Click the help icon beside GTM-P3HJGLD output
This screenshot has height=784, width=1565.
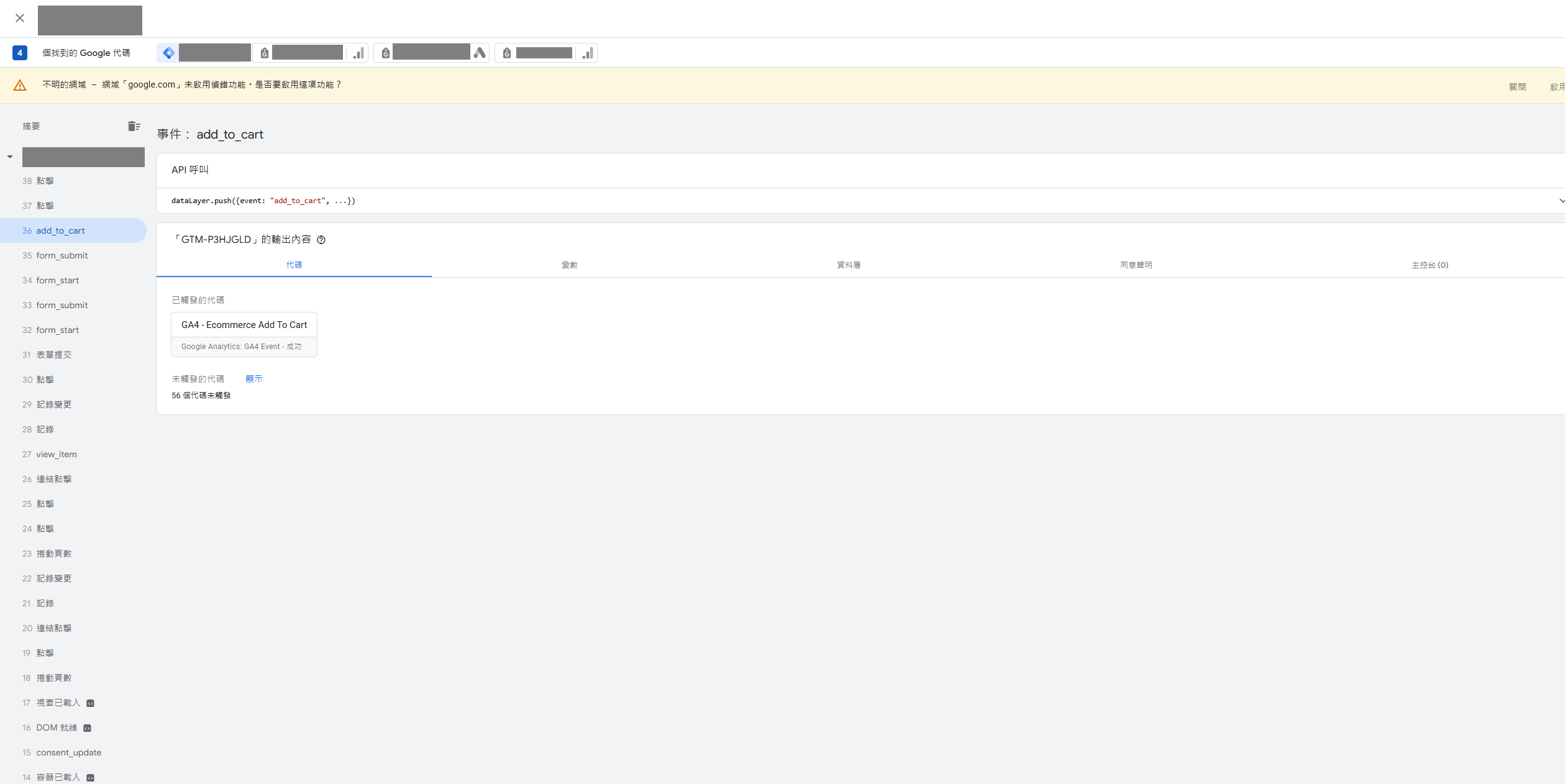321,240
